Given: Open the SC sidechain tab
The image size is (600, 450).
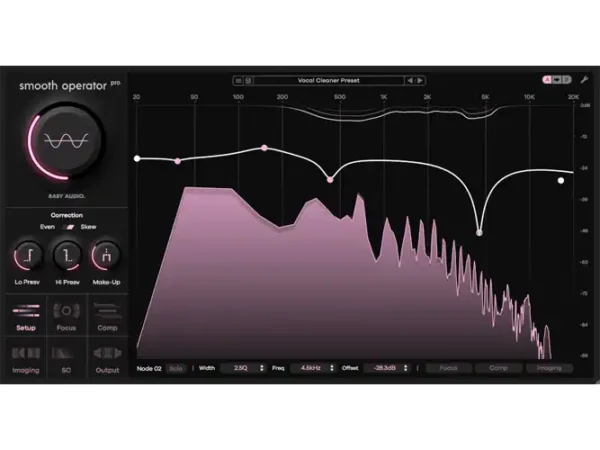Looking at the screenshot, I should pyautogui.click(x=66, y=359).
